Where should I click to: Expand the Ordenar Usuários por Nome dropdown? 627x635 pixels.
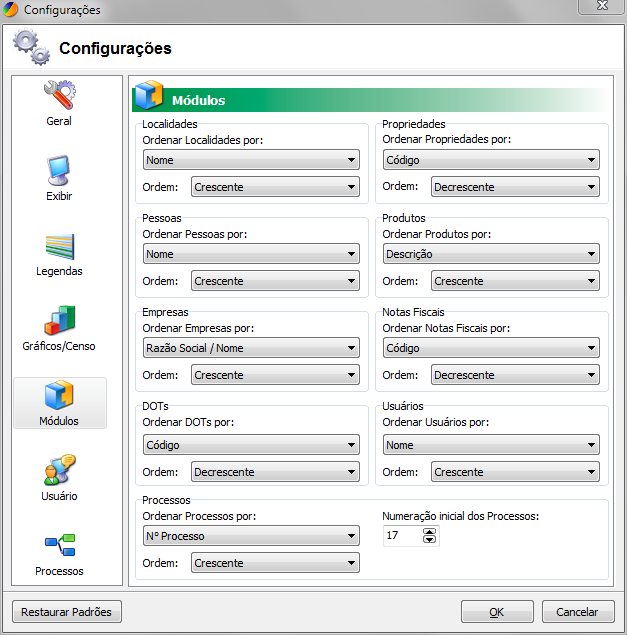[x=491, y=445]
